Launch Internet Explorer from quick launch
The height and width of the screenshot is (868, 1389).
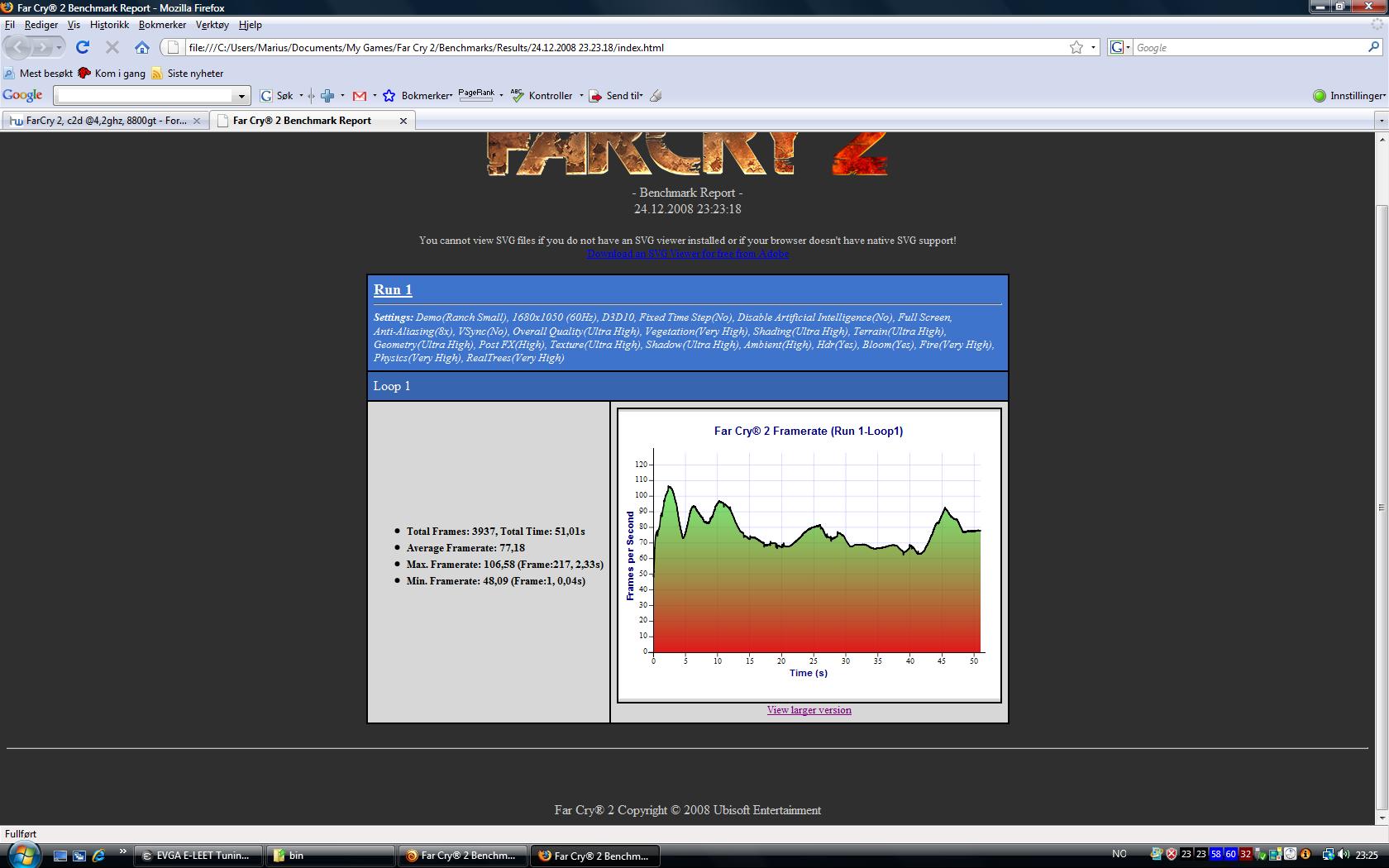(x=98, y=856)
